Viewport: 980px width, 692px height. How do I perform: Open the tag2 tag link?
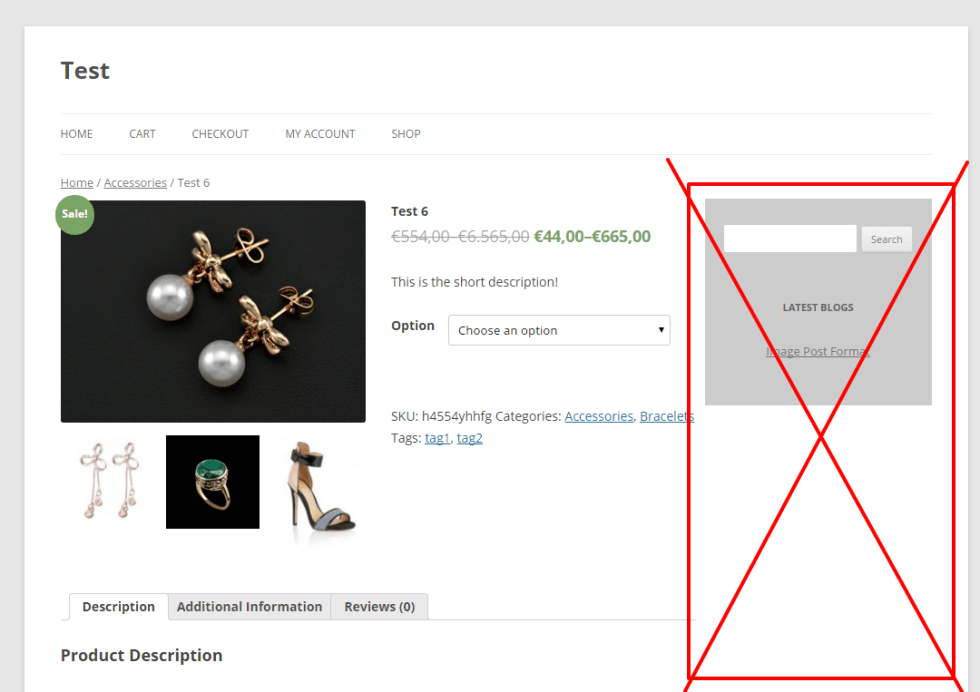[x=469, y=438]
